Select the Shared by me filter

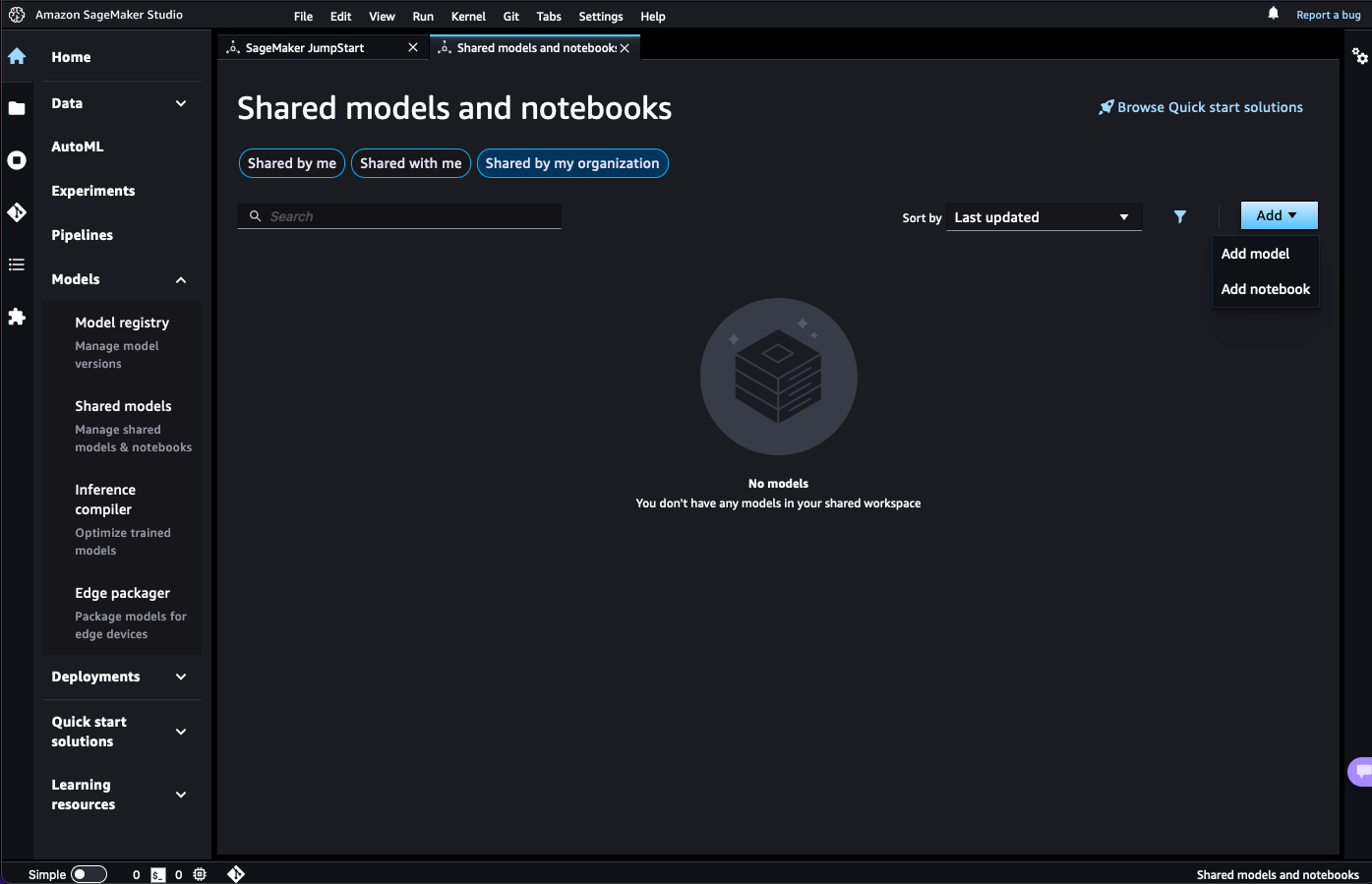pos(291,163)
